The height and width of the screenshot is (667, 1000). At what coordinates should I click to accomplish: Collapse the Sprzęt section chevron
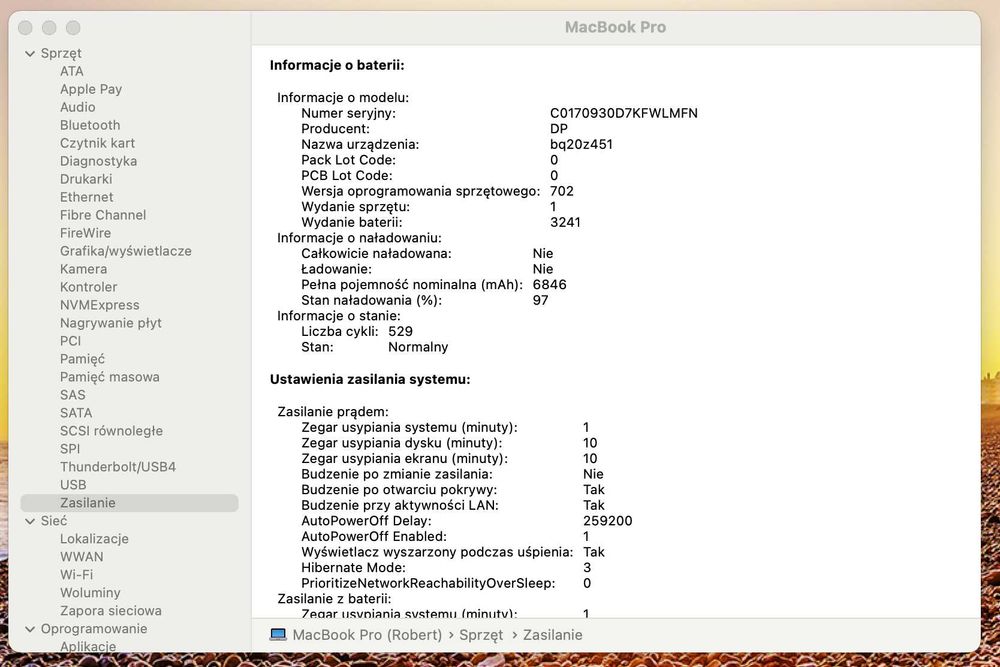pyautogui.click(x=30, y=54)
